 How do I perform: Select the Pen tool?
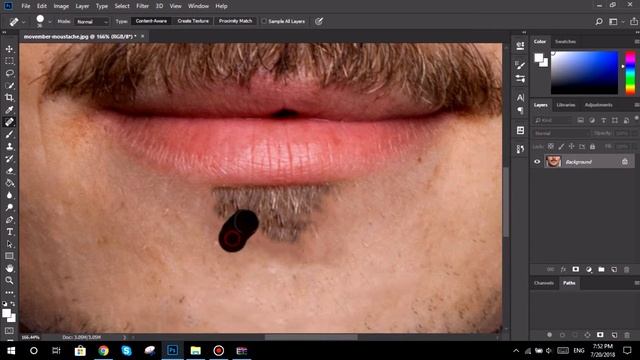(x=9, y=220)
